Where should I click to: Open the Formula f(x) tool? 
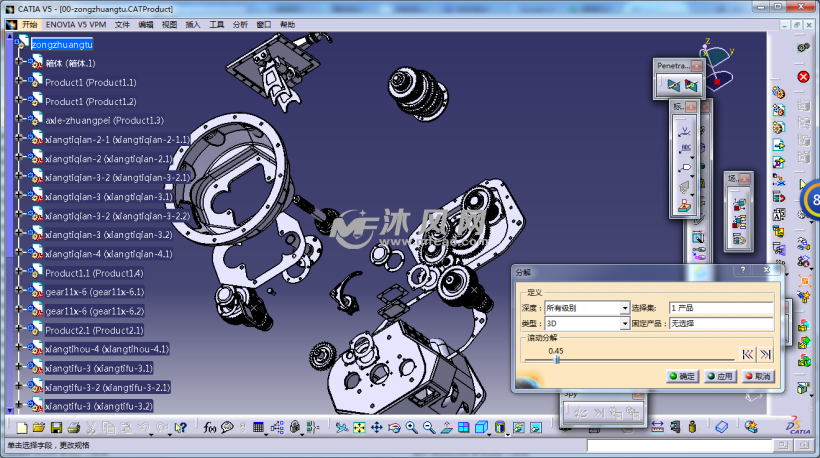coord(210,428)
